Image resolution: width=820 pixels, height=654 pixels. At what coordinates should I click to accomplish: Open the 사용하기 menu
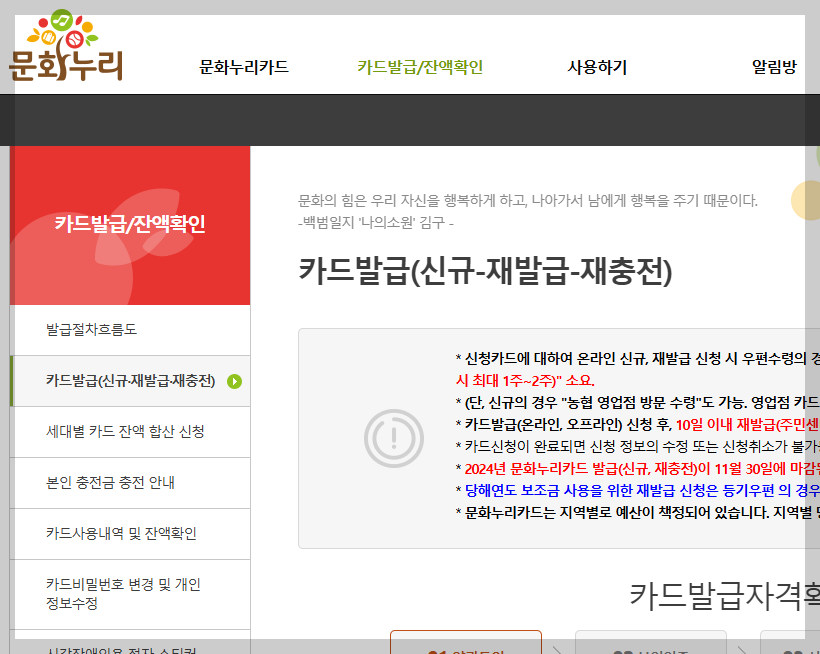[597, 67]
